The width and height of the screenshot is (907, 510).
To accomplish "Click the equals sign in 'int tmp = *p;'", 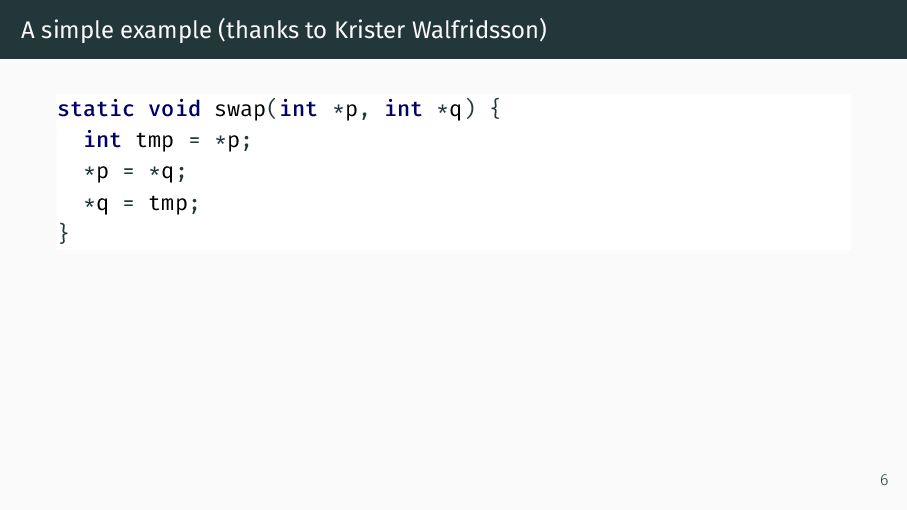I will (x=194, y=141).
